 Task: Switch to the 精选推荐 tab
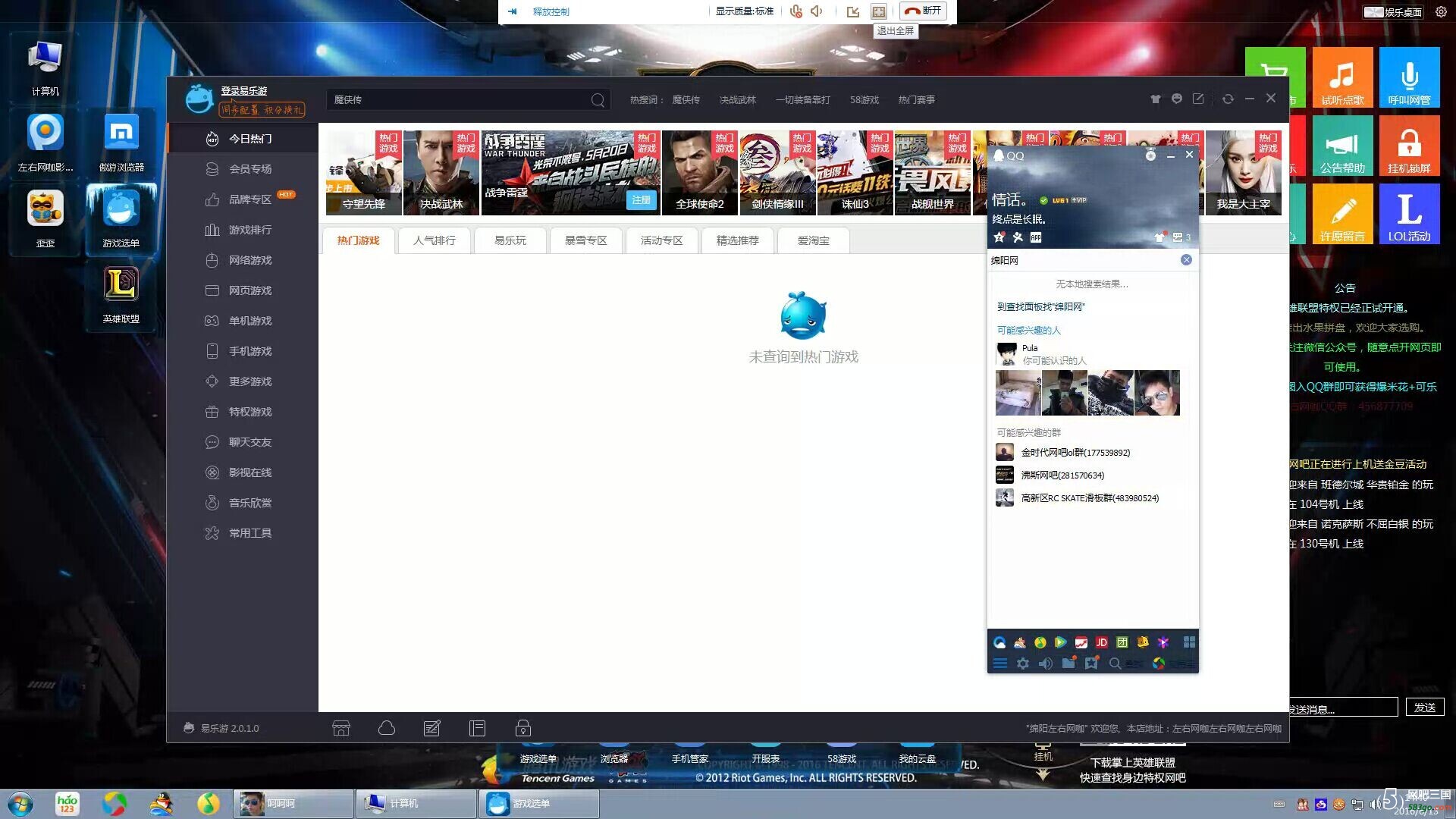(x=738, y=240)
